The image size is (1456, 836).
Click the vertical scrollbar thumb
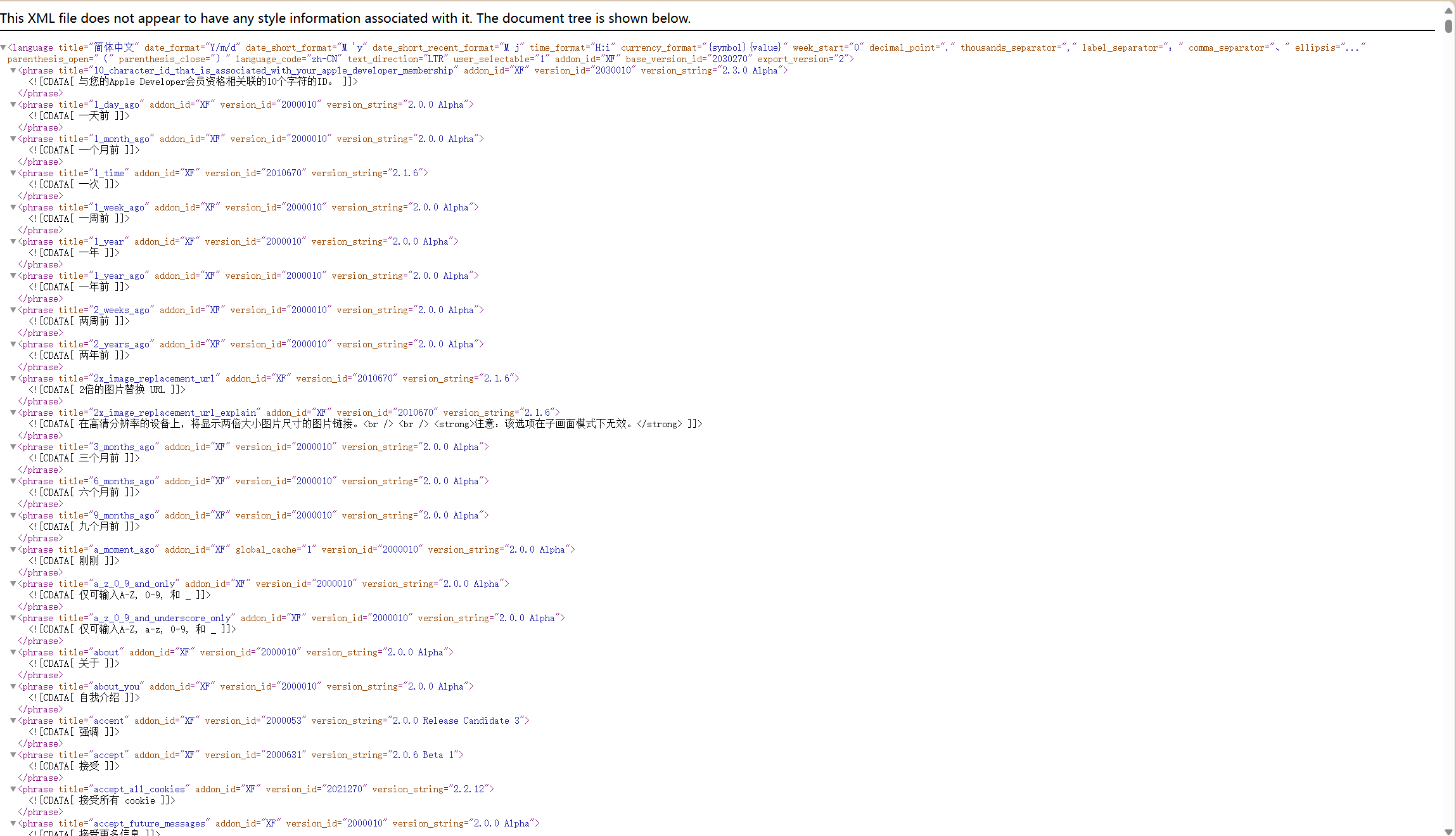tap(1448, 26)
